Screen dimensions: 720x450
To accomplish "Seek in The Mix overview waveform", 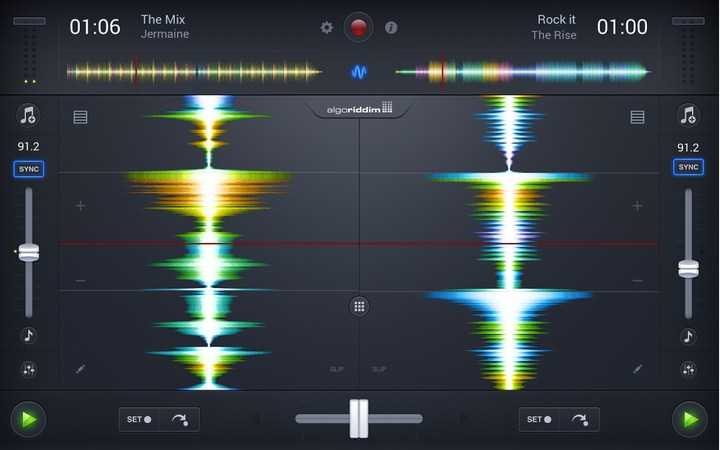I will pyautogui.click(x=194, y=72).
